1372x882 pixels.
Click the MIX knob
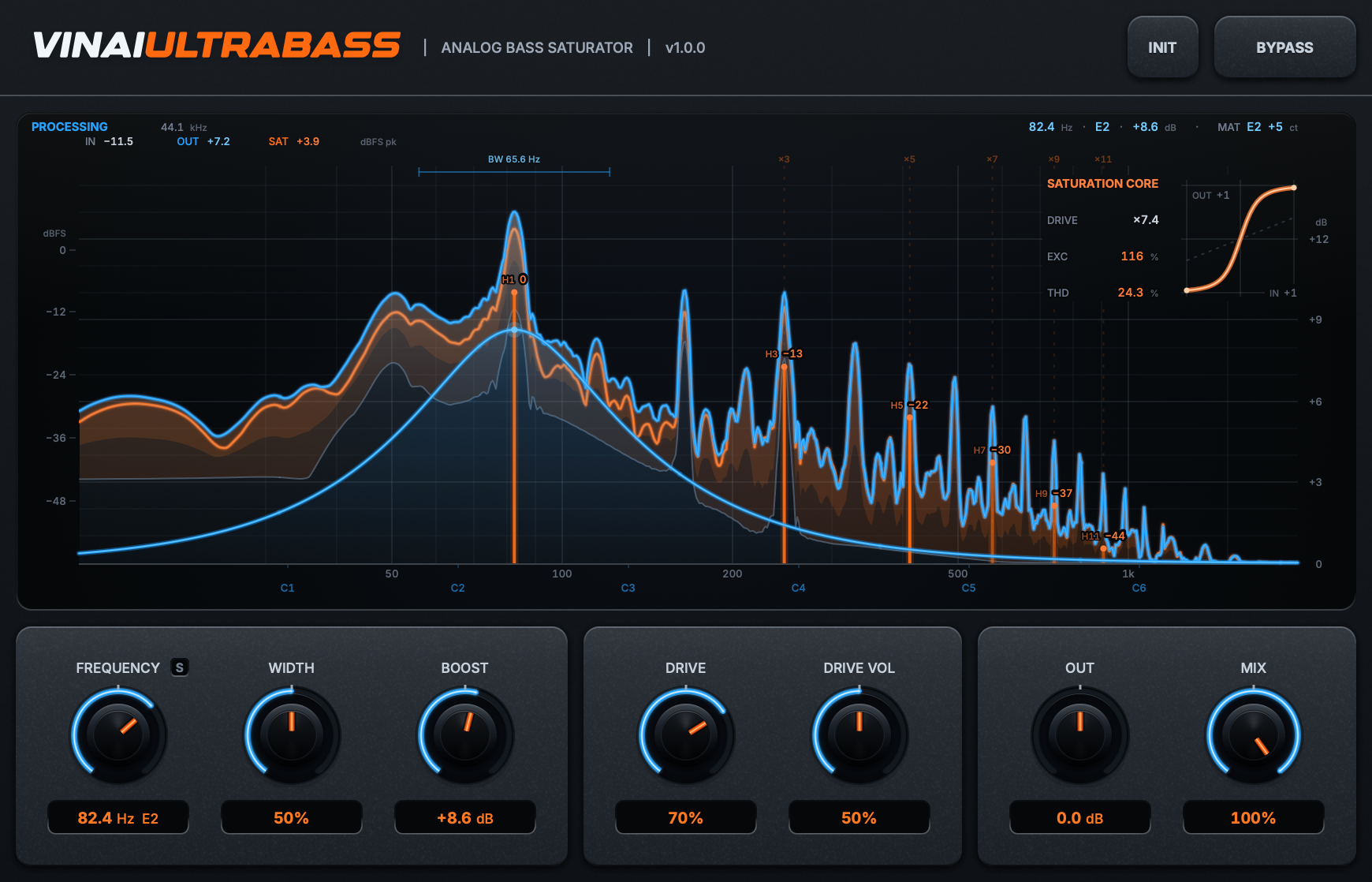(1254, 734)
